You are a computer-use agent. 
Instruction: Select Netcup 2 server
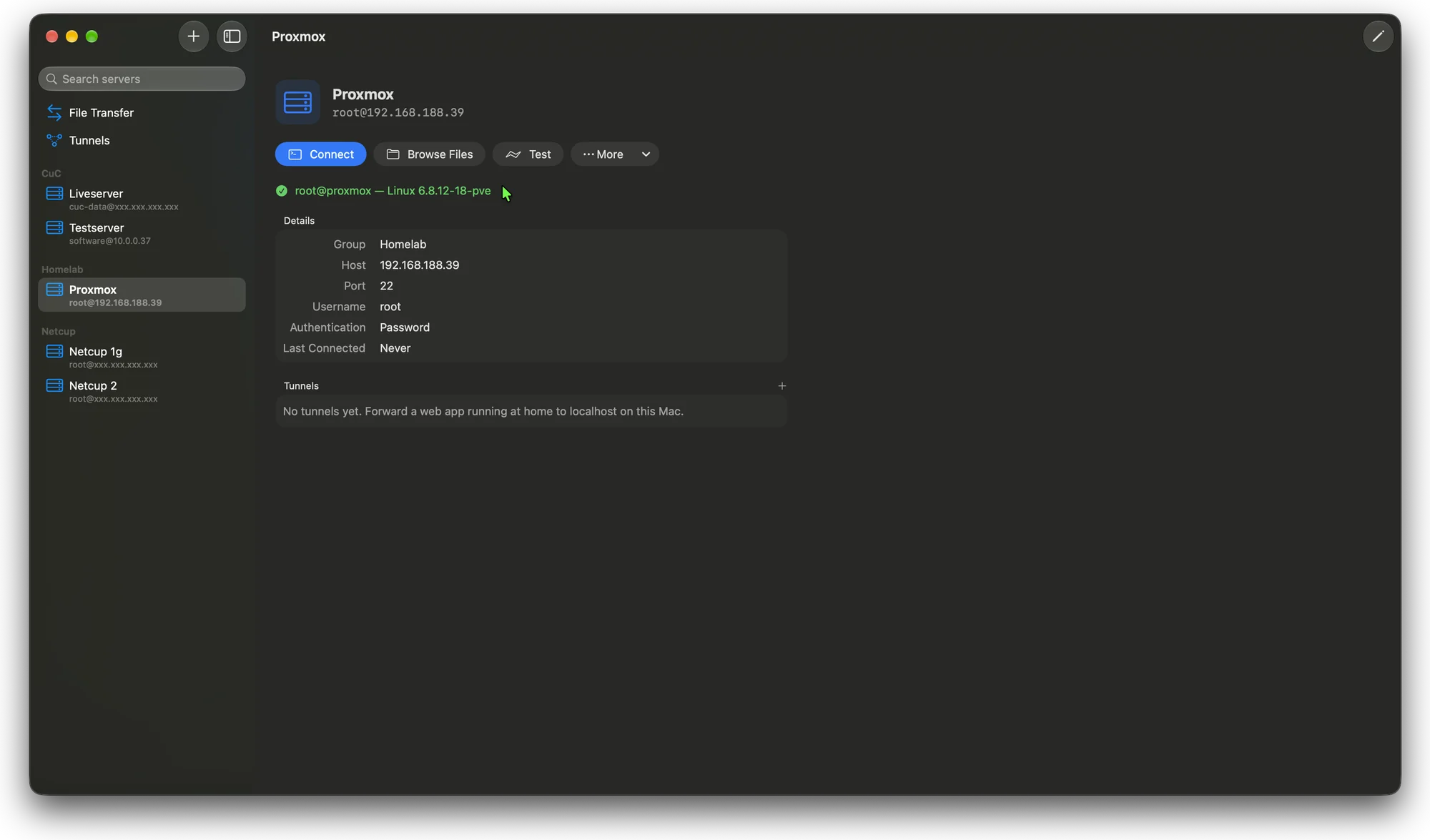(x=142, y=392)
